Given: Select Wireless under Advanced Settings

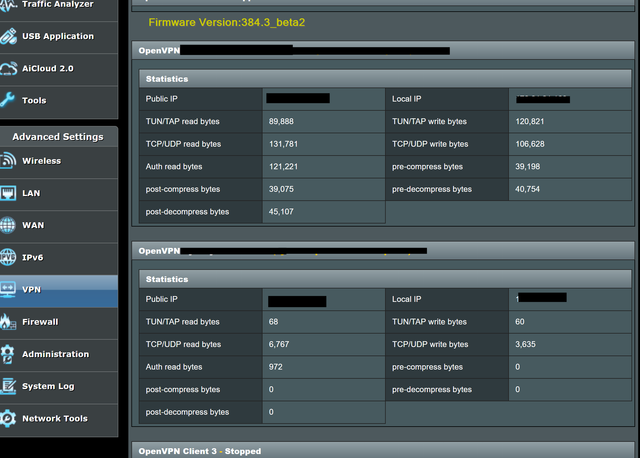Looking at the screenshot, I should click(42, 161).
